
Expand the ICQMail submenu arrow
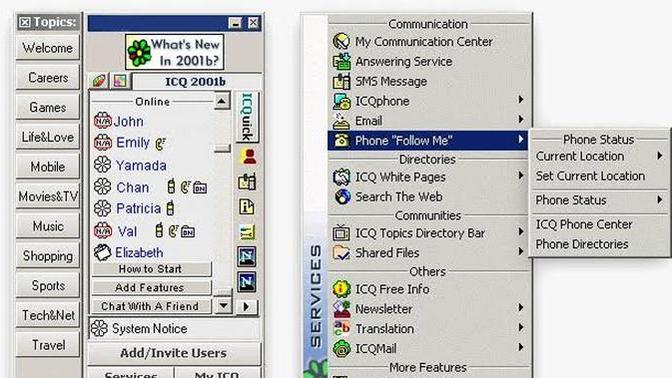click(x=521, y=347)
